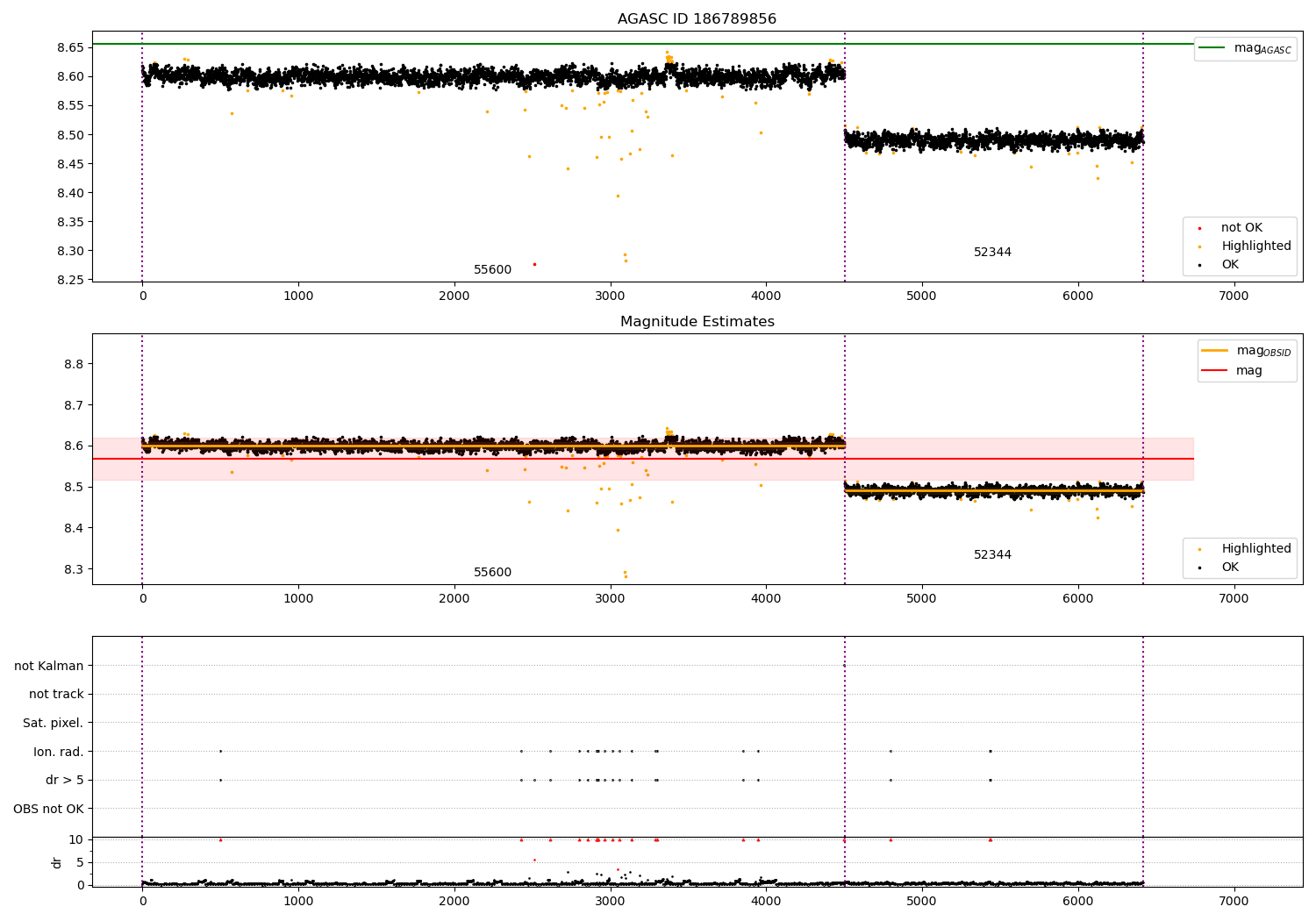The image size is (1316, 921).
Task: Click the 52344 obsid label in the top plot
Action: click(x=992, y=253)
